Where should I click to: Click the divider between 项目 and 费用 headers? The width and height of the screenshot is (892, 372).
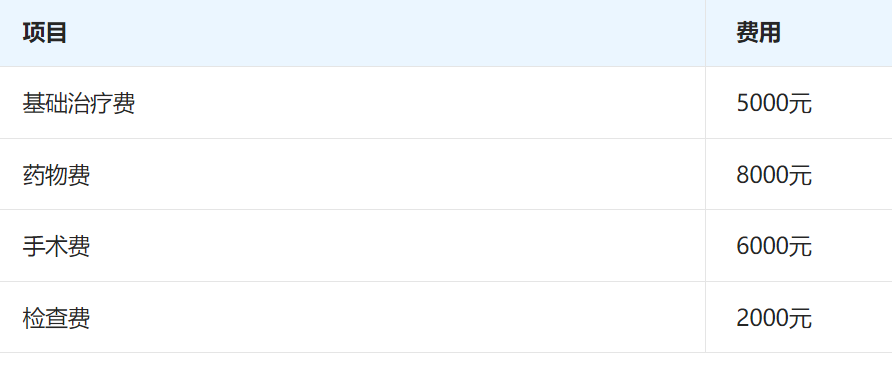(705, 33)
